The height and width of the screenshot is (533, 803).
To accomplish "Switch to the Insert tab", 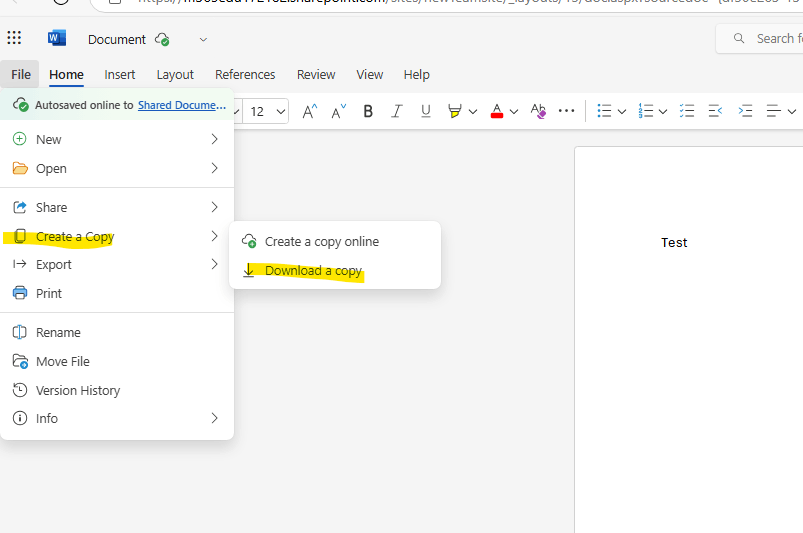I will [x=120, y=75].
